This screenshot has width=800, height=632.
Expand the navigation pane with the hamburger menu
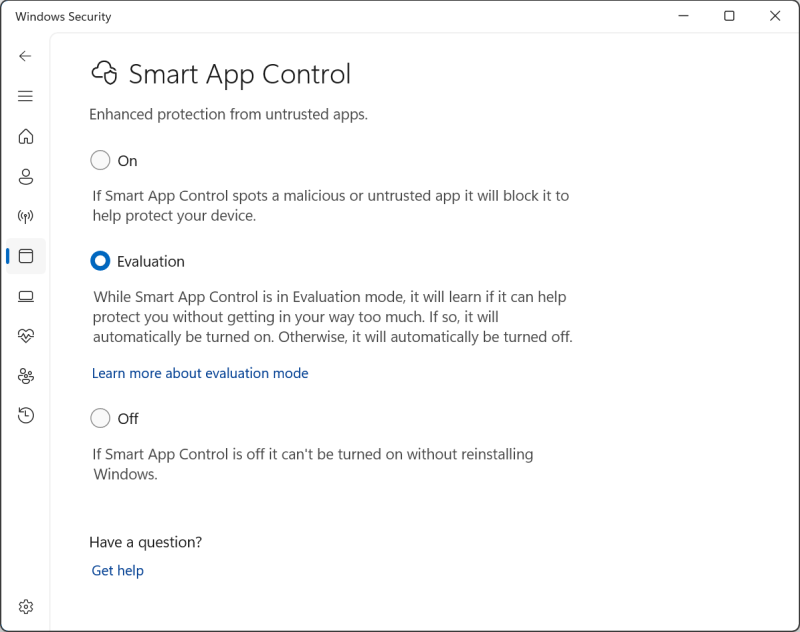coord(25,96)
